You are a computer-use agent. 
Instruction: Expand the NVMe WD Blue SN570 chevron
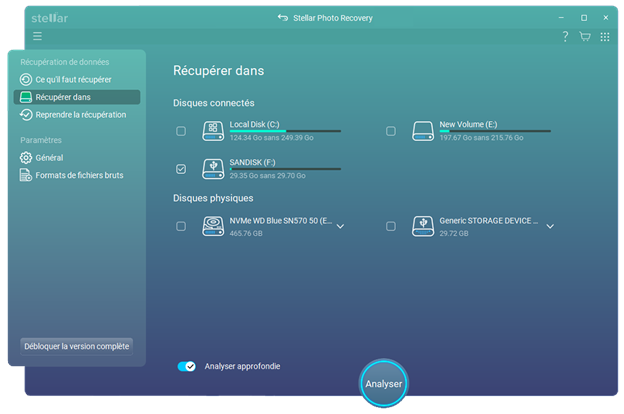pos(340,226)
